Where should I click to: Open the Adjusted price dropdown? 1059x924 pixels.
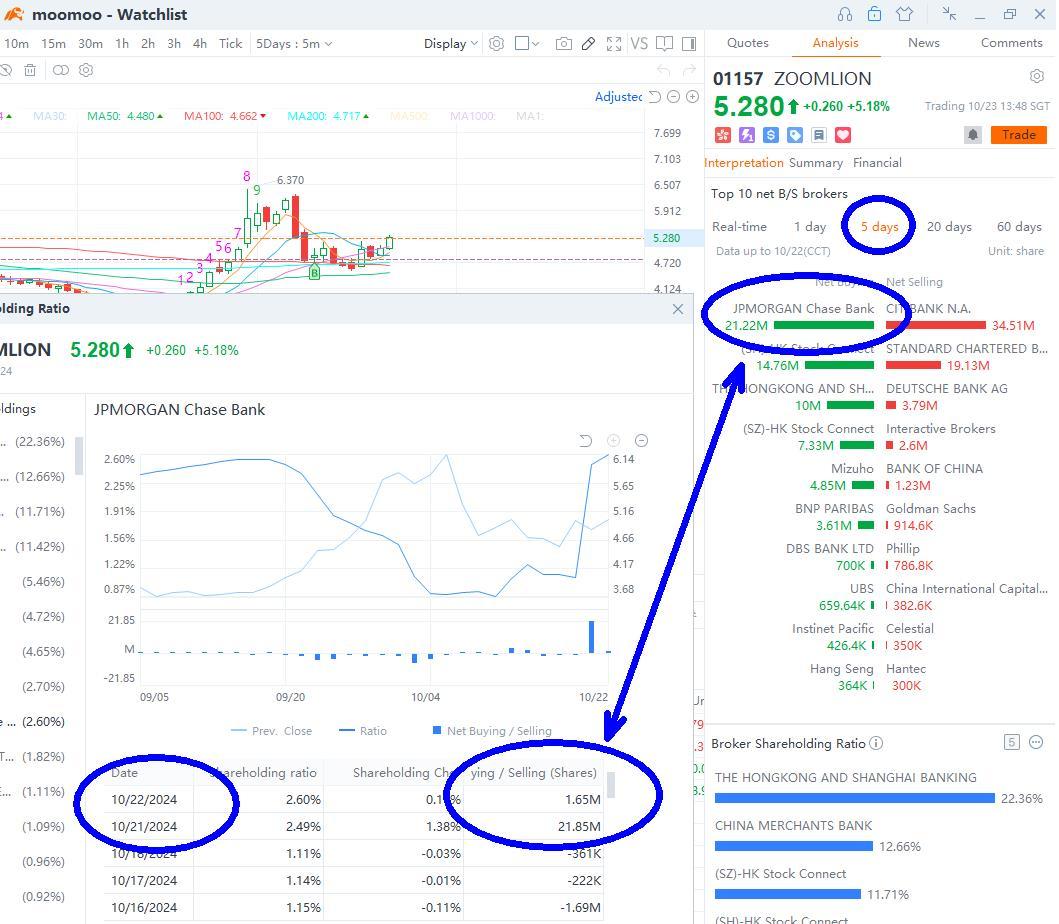coord(618,97)
